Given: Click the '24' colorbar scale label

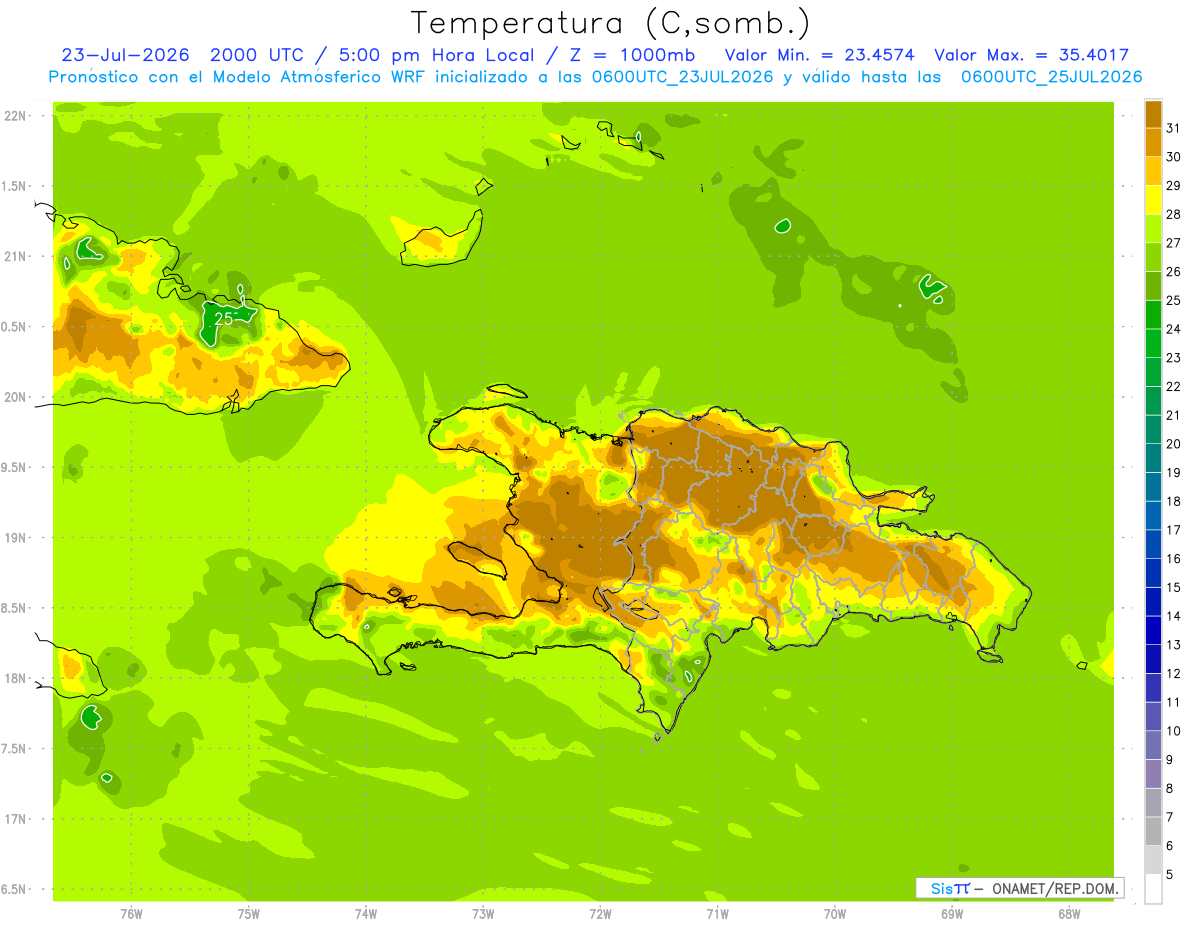Looking at the screenshot, I should (1173, 328).
